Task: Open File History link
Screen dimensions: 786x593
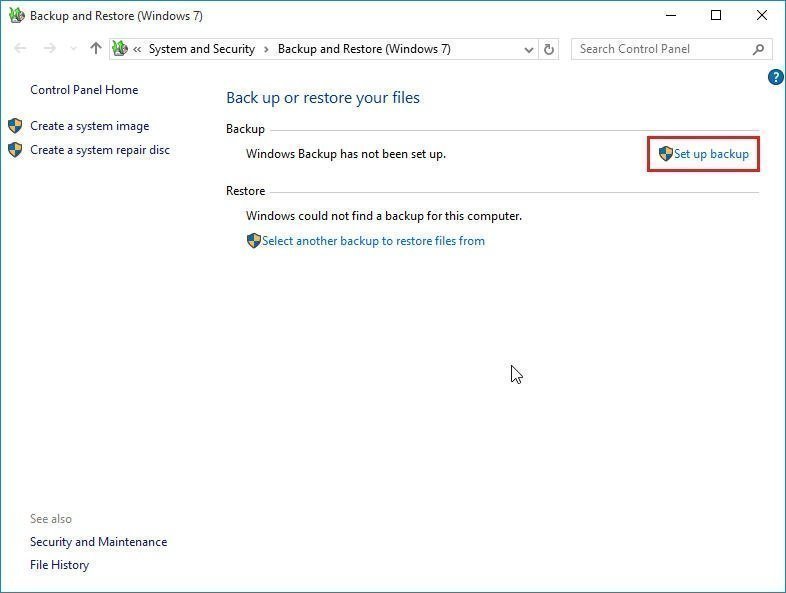Action: point(59,565)
